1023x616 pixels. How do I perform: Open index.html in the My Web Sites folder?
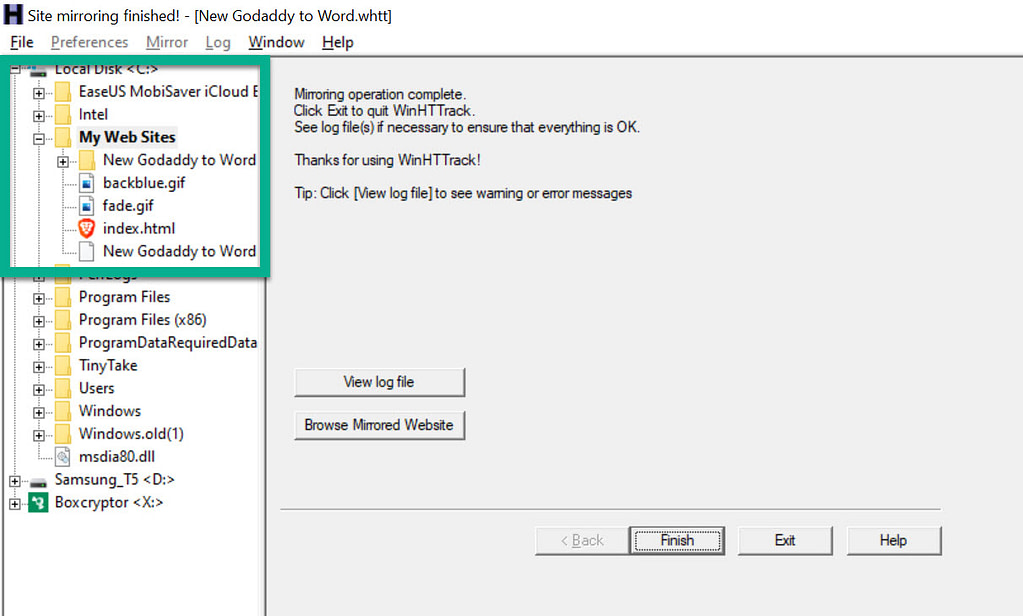[x=140, y=228]
